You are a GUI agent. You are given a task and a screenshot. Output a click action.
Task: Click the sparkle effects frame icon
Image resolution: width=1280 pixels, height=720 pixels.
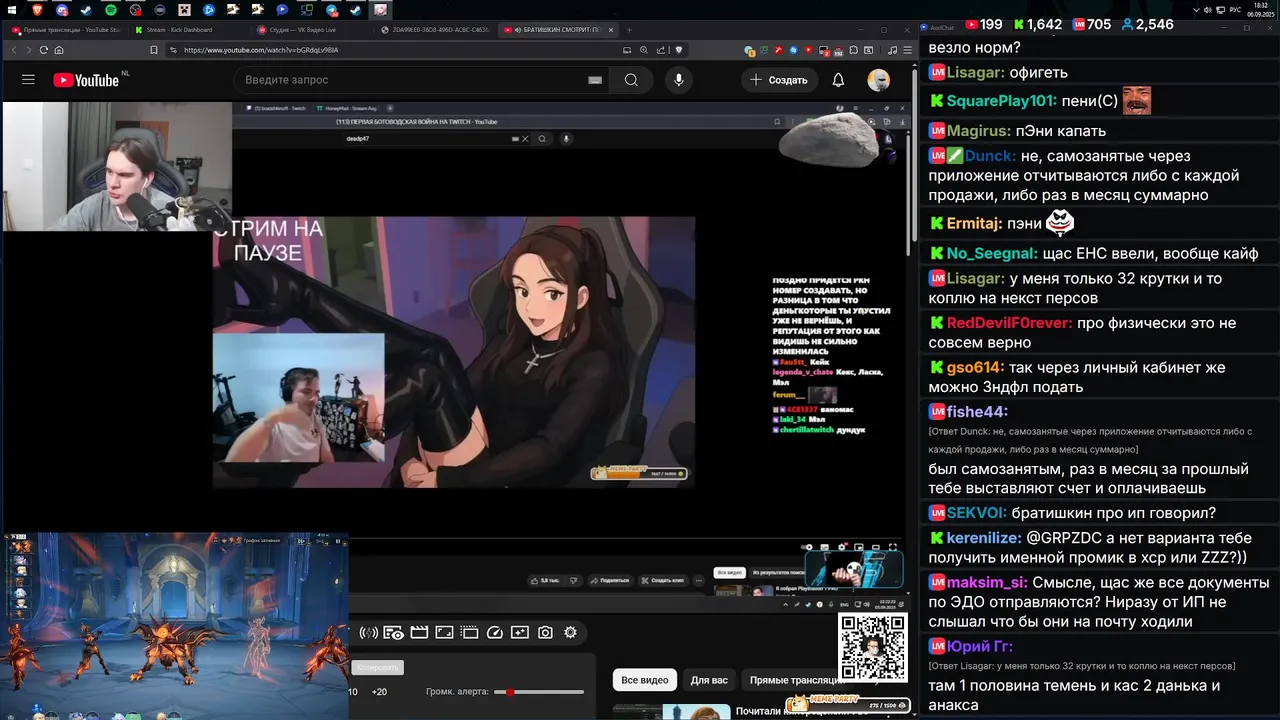519,632
